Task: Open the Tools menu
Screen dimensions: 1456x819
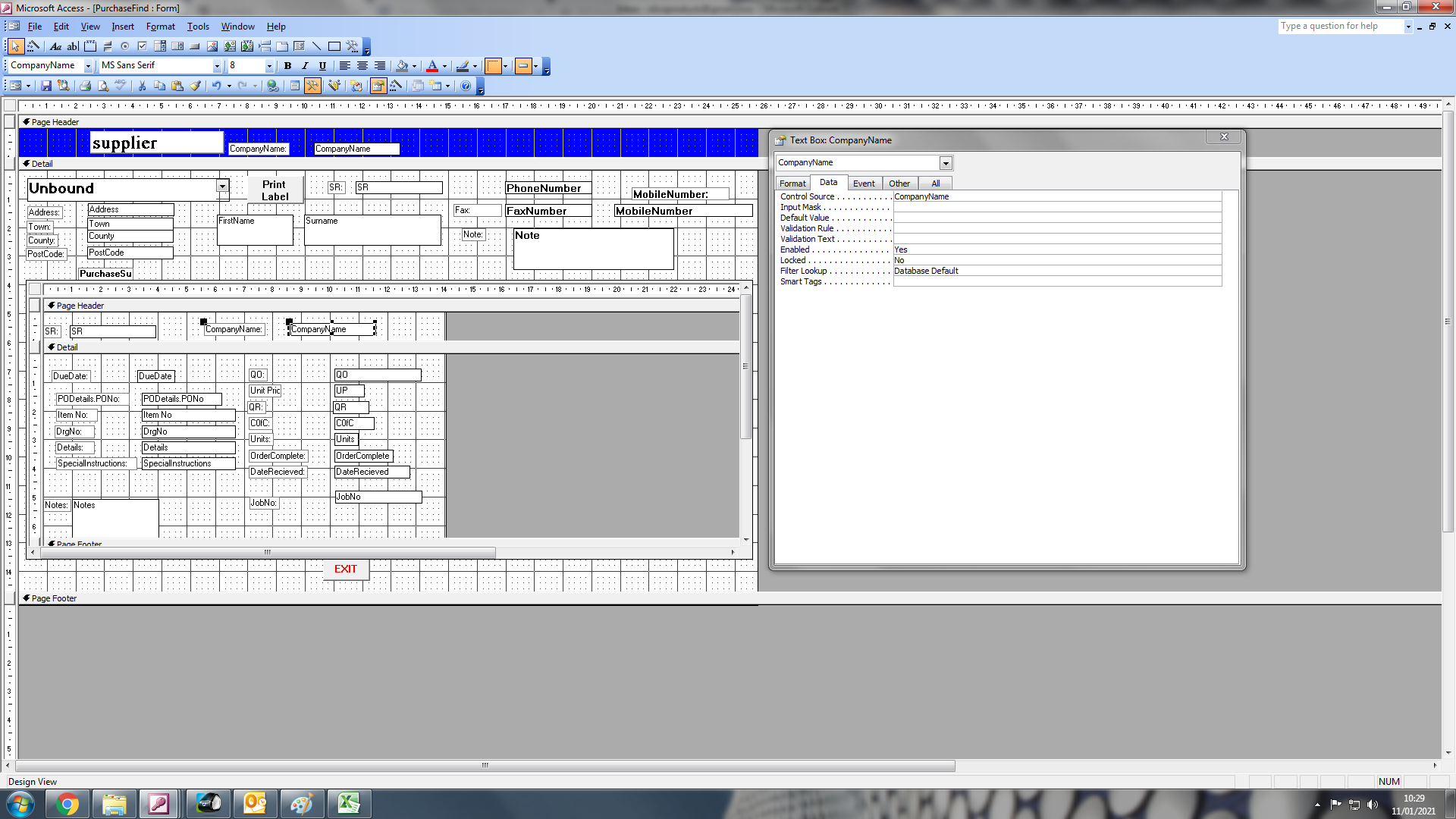Action: coord(198,27)
